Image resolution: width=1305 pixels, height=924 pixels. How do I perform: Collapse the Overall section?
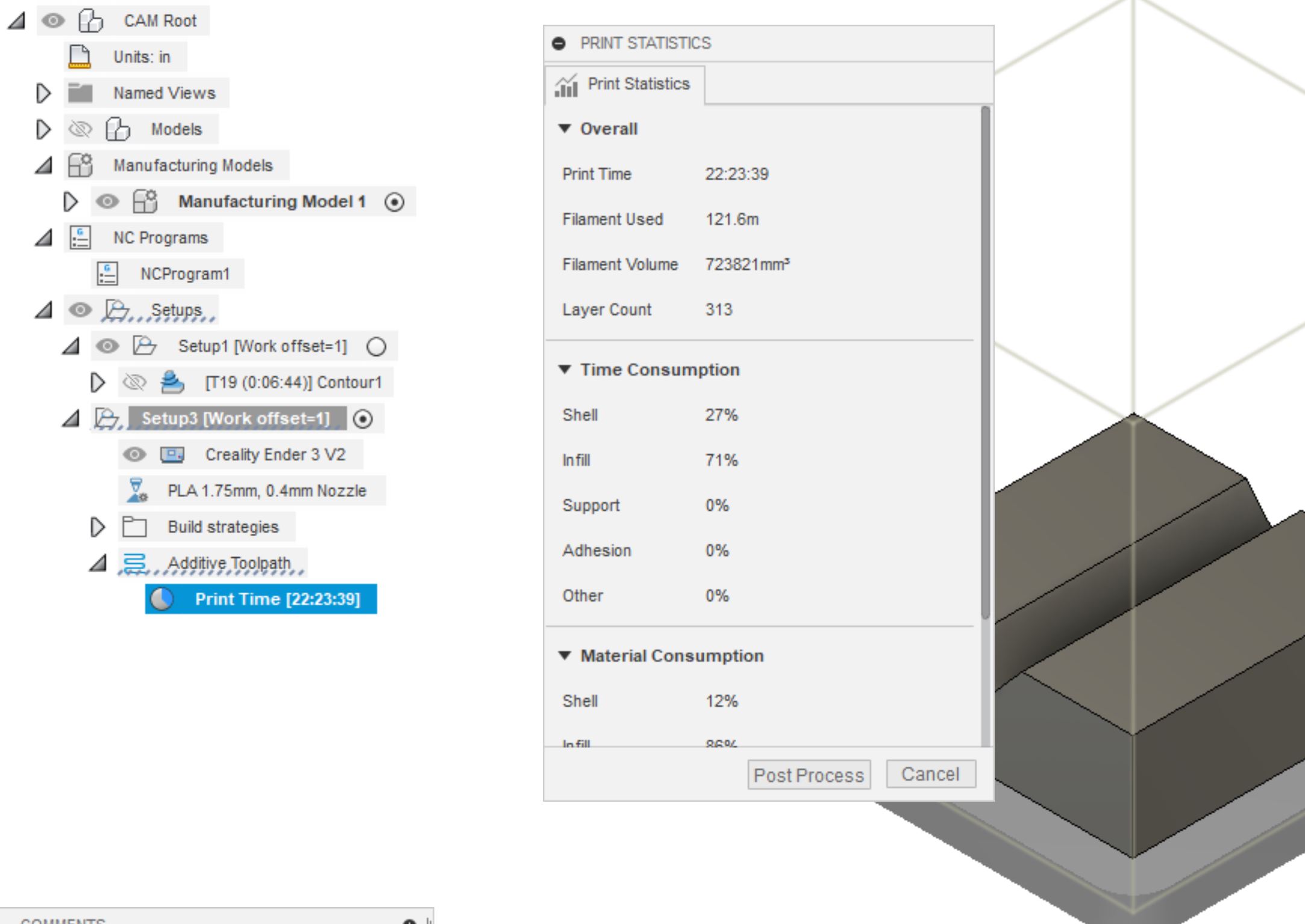(565, 128)
